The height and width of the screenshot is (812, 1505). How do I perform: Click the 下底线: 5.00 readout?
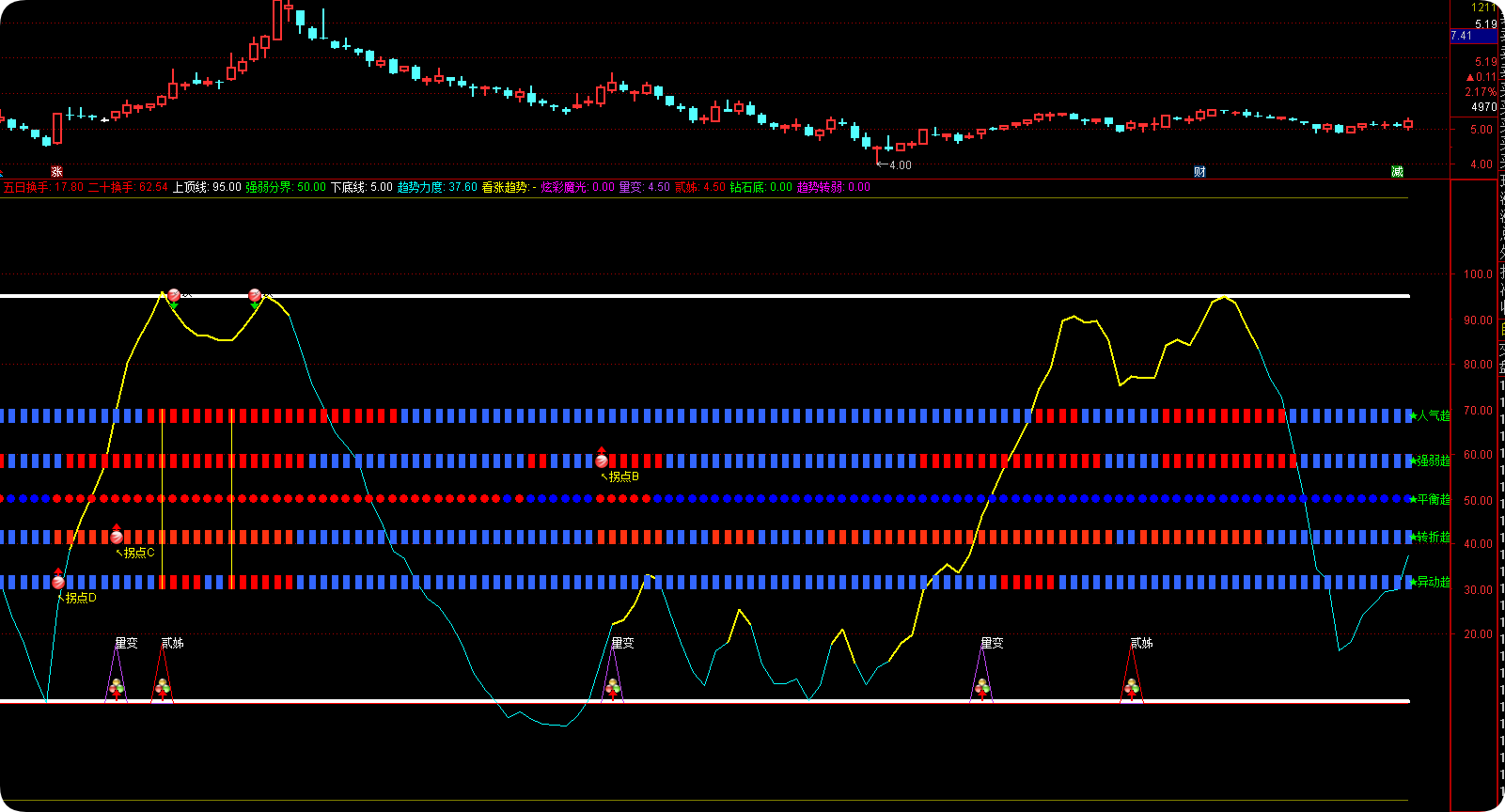(362, 187)
